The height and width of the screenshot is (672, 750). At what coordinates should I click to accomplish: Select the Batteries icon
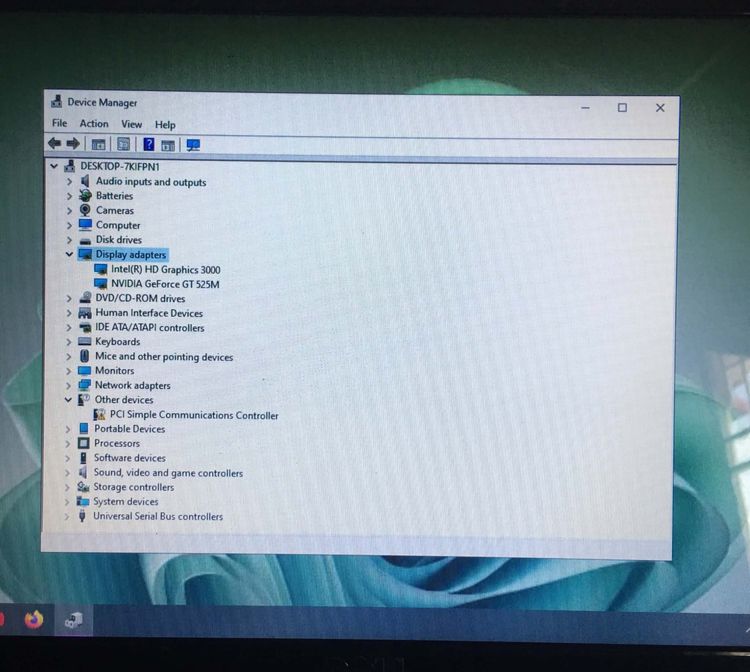tap(85, 195)
